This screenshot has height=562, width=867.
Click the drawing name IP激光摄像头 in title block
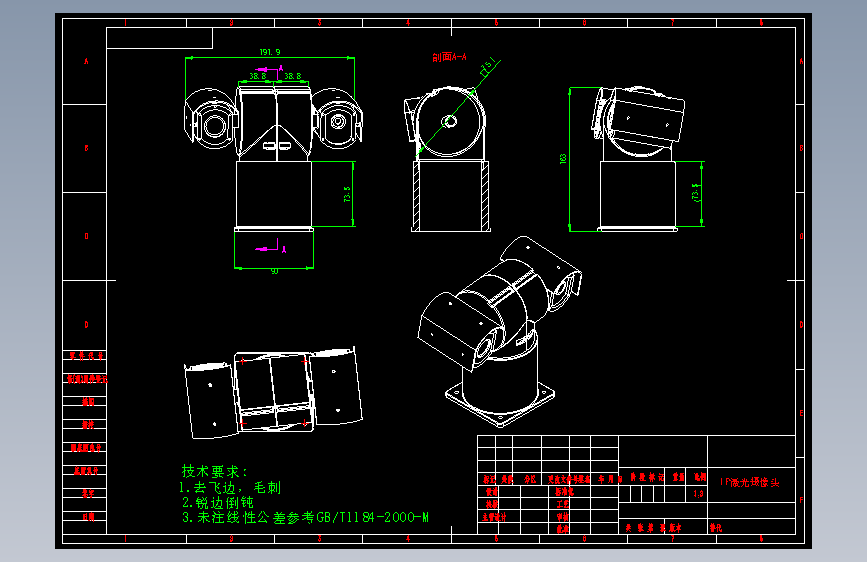coord(750,482)
